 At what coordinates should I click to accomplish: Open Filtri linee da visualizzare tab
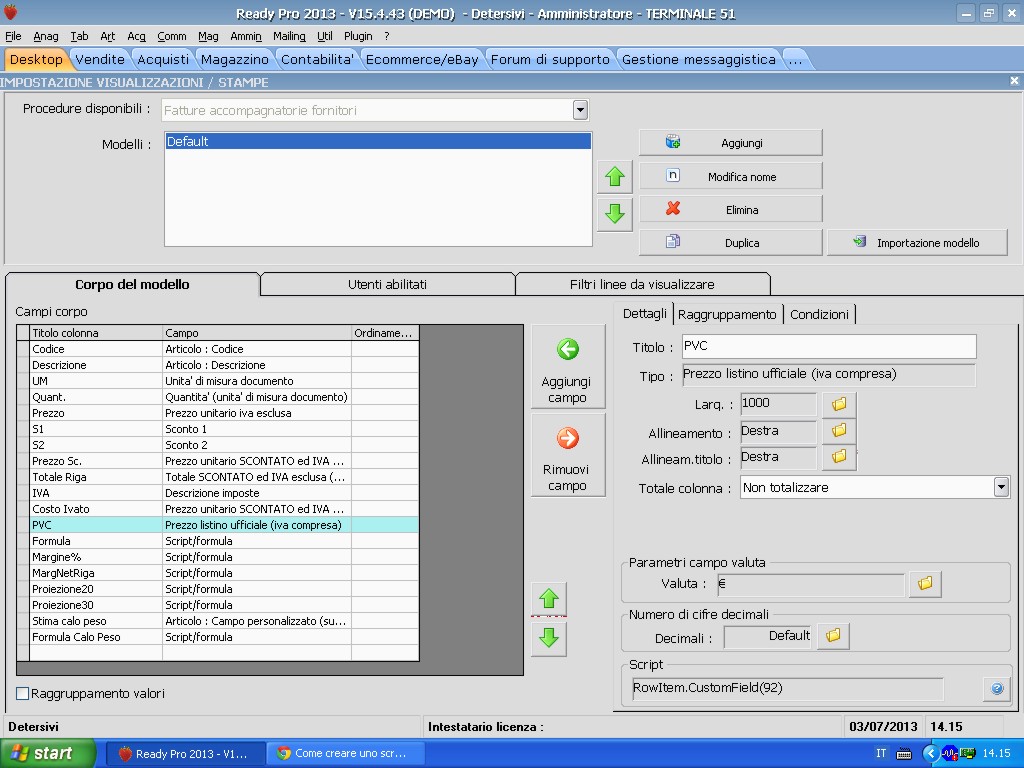point(642,285)
